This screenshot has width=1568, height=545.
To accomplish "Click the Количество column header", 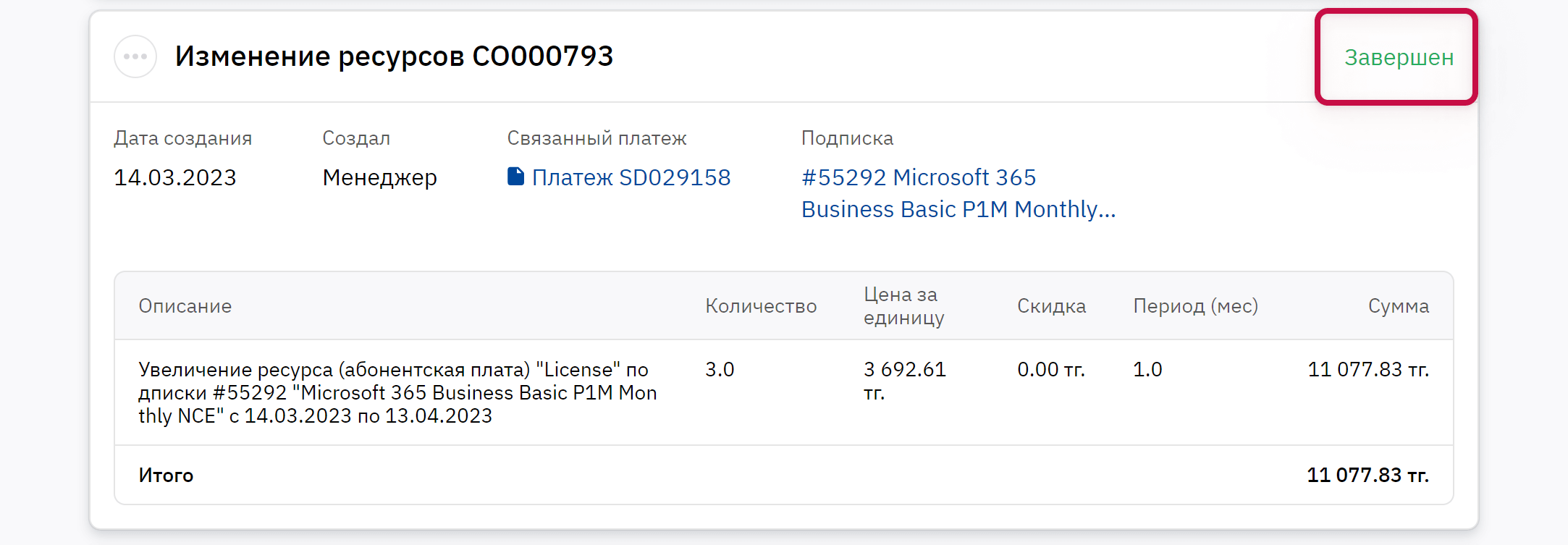I will click(x=761, y=306).
